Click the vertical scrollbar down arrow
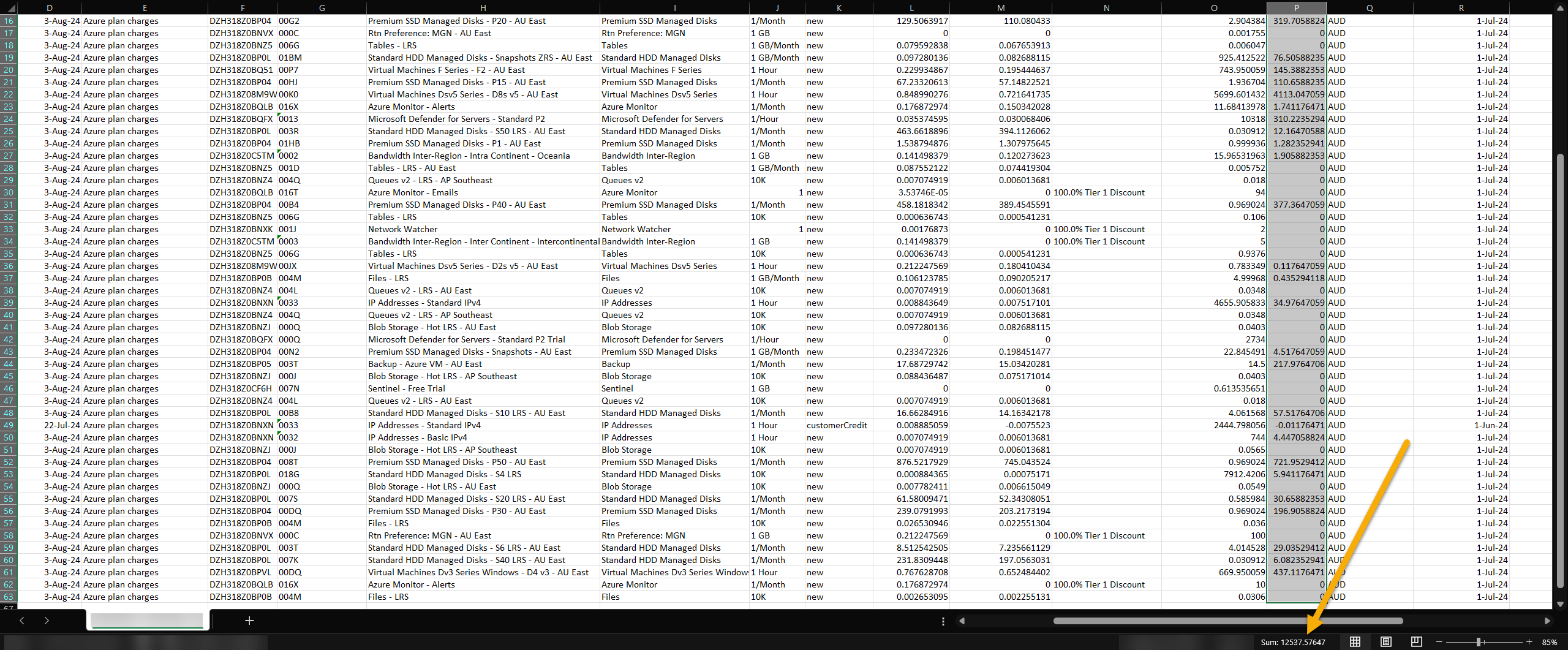This screenshot has height=650, width=1568. (1560, 604)
